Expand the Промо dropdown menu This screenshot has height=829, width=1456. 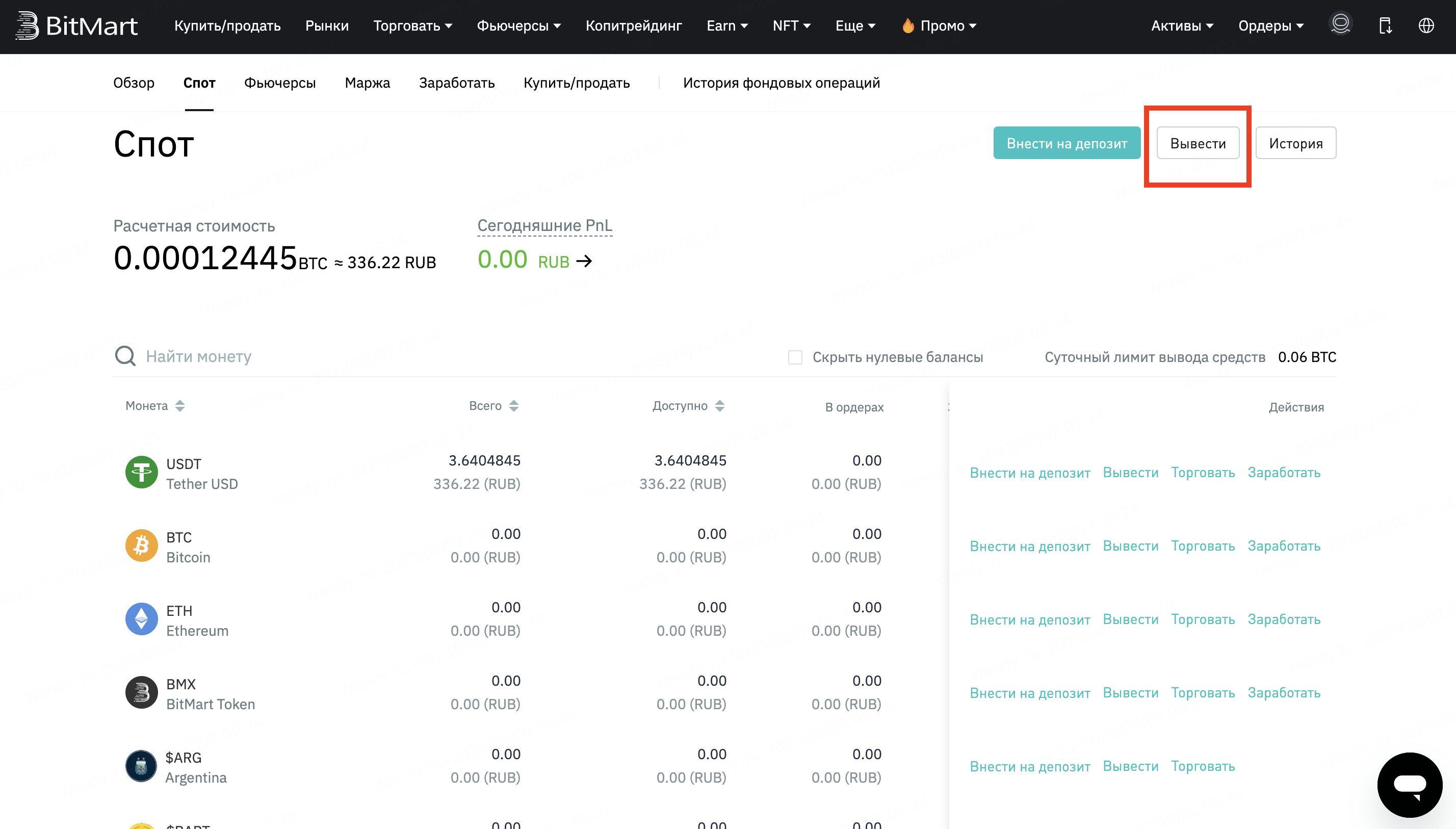(939, 25)
